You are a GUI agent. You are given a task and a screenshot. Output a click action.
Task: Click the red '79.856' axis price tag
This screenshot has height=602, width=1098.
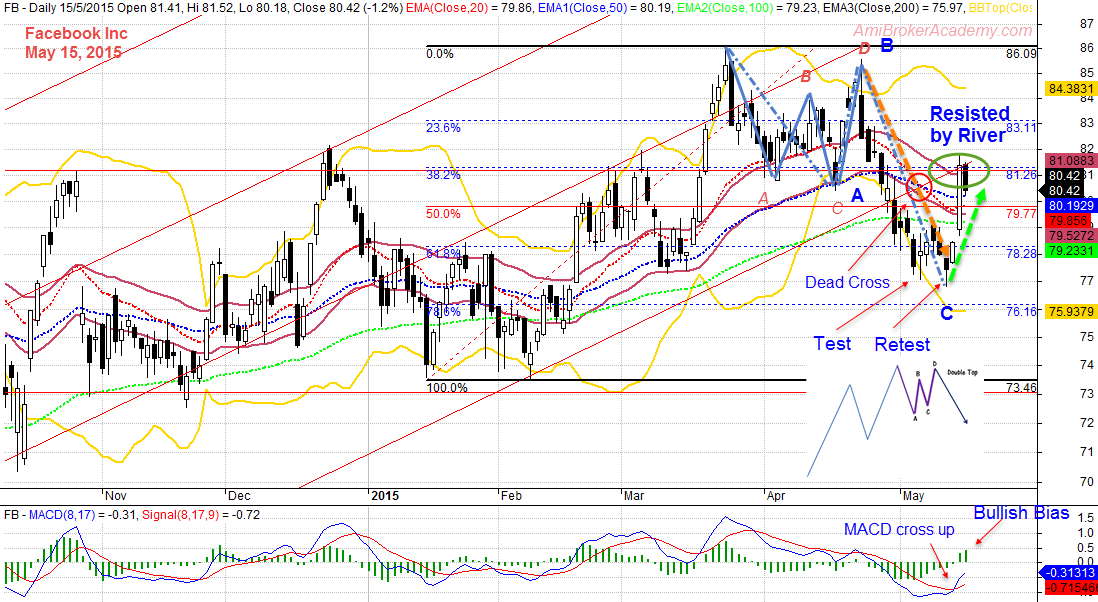1069,220
